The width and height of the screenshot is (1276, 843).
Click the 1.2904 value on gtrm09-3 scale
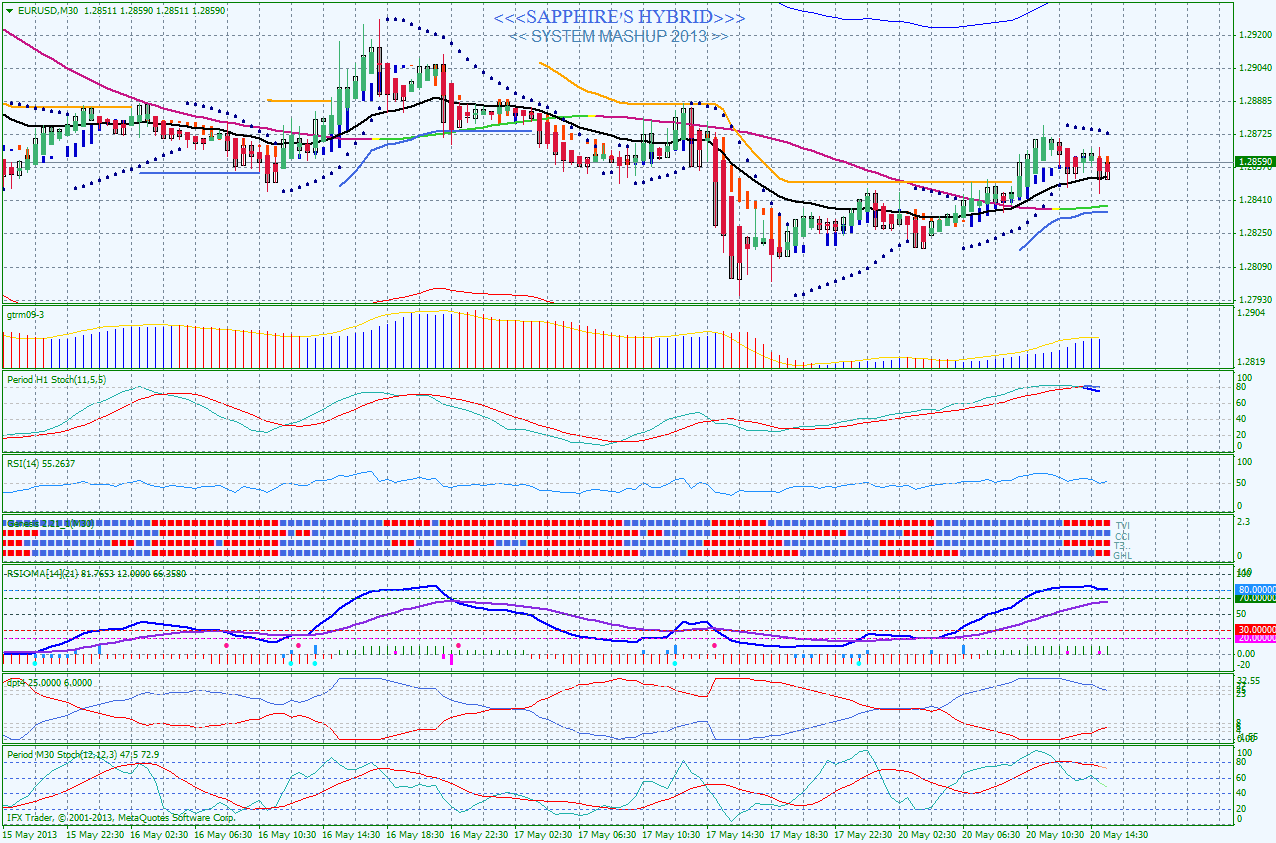click(x=1251, y=313)
